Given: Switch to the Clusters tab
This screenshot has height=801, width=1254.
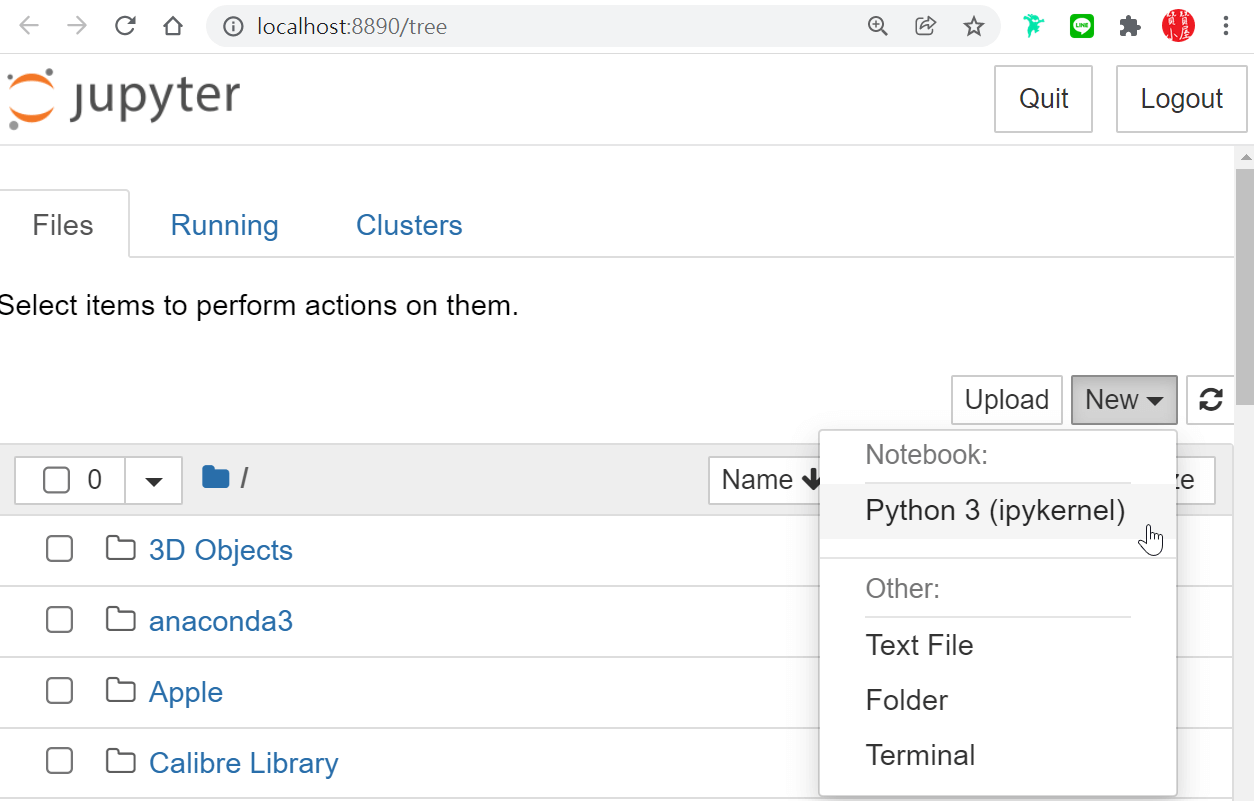Looking at the screenshot, I should 409,225.
